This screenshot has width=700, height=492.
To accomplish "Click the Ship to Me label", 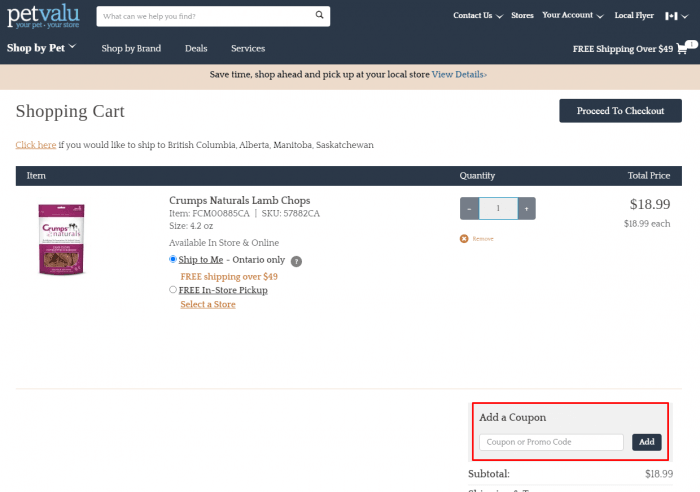I will (200, 260).
